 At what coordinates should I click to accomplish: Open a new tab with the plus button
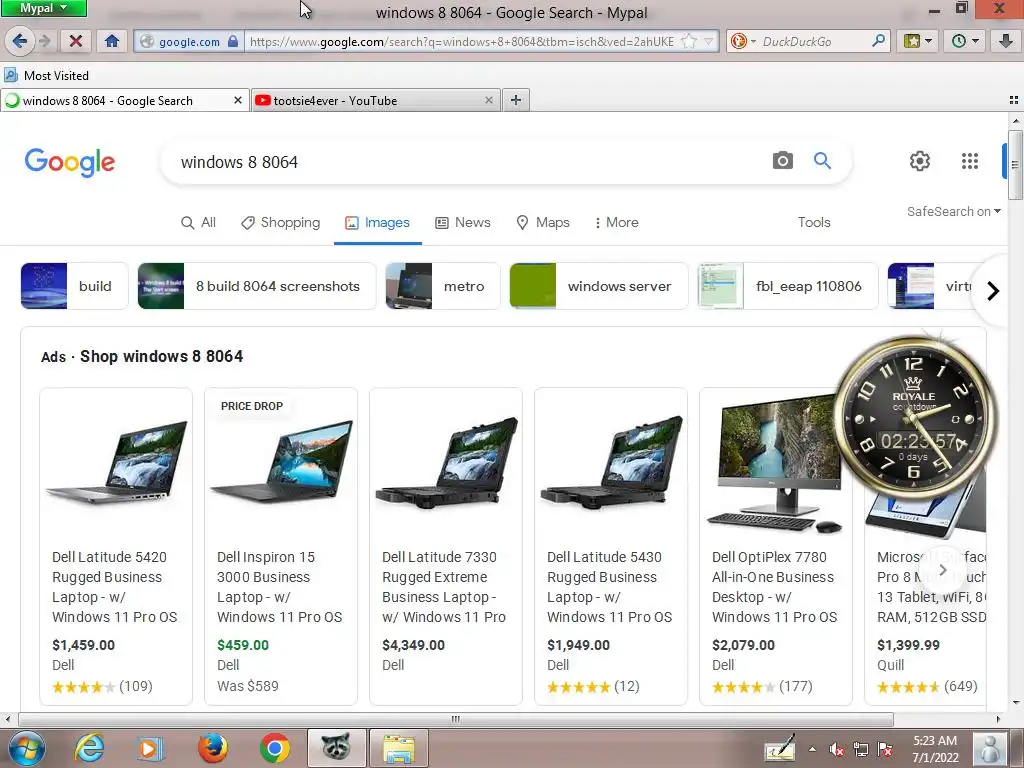tap(516, 100)
